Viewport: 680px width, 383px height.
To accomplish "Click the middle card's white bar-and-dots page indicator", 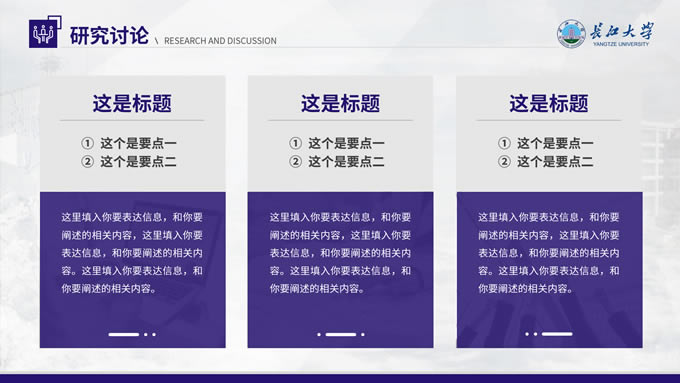I will pyautogui.click(x=341, y=334).
